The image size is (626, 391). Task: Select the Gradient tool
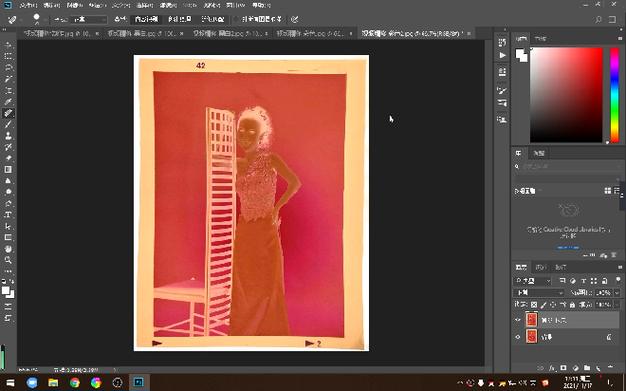click(x=8, y=169)
